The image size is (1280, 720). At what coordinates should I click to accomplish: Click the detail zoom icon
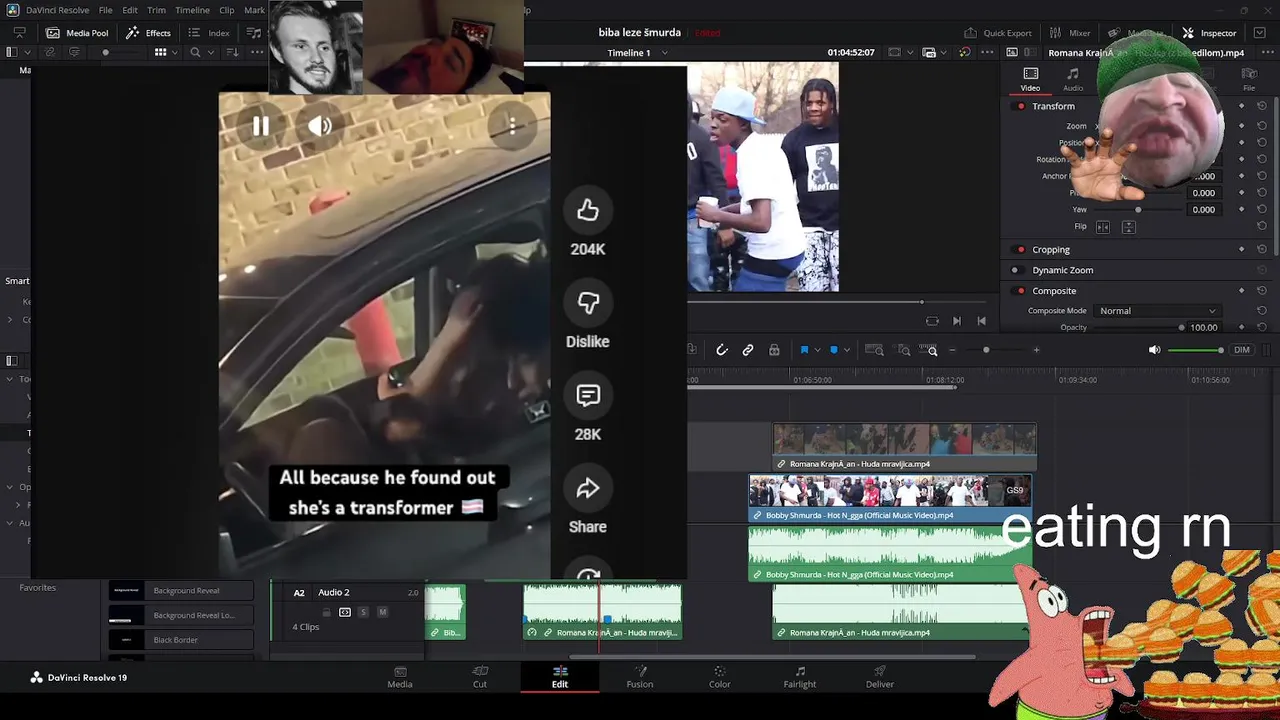[904, 350]
